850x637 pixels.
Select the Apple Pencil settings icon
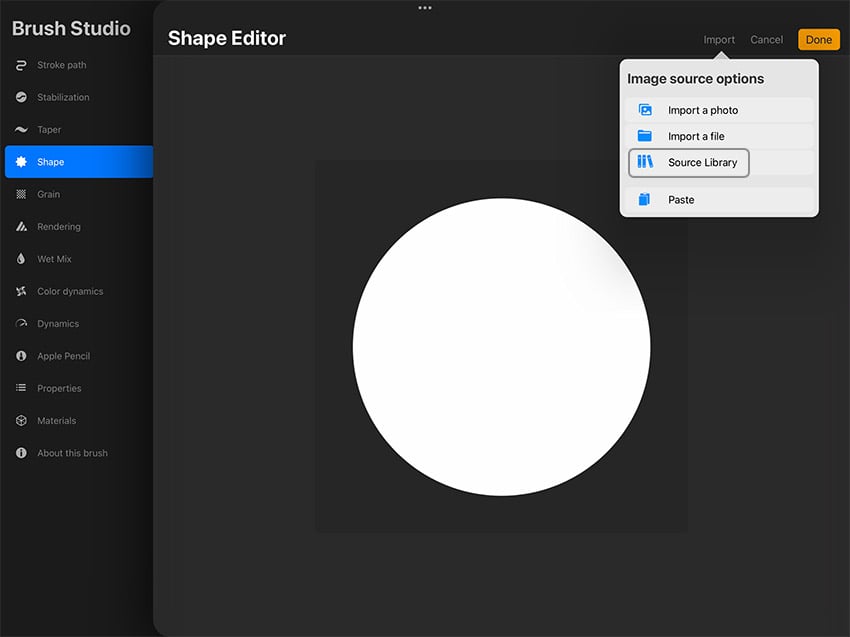(20, 355)
